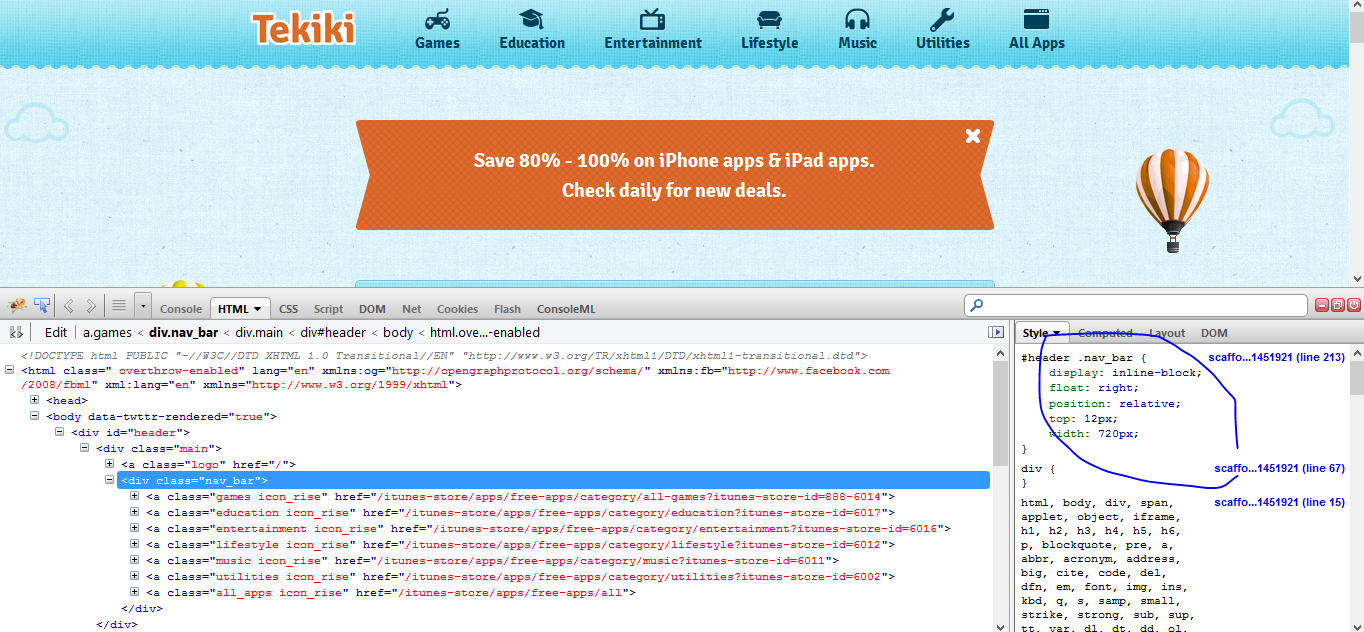Collapse the div class="main" node
This screenshot has height=632, width=1364.
[86, 448]
